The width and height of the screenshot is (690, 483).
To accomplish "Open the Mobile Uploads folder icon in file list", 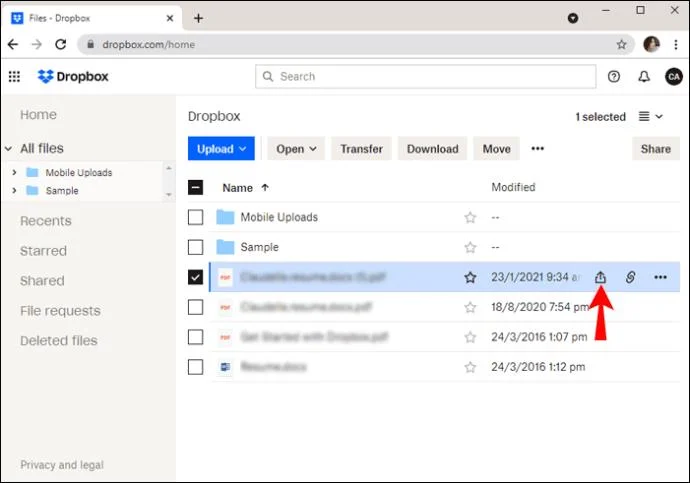I will (x=225, y=217).
